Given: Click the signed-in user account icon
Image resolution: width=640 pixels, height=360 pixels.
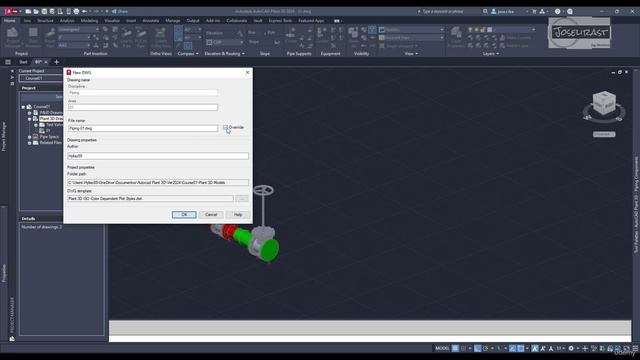Looking at the screenshot, I should point(493,11).
